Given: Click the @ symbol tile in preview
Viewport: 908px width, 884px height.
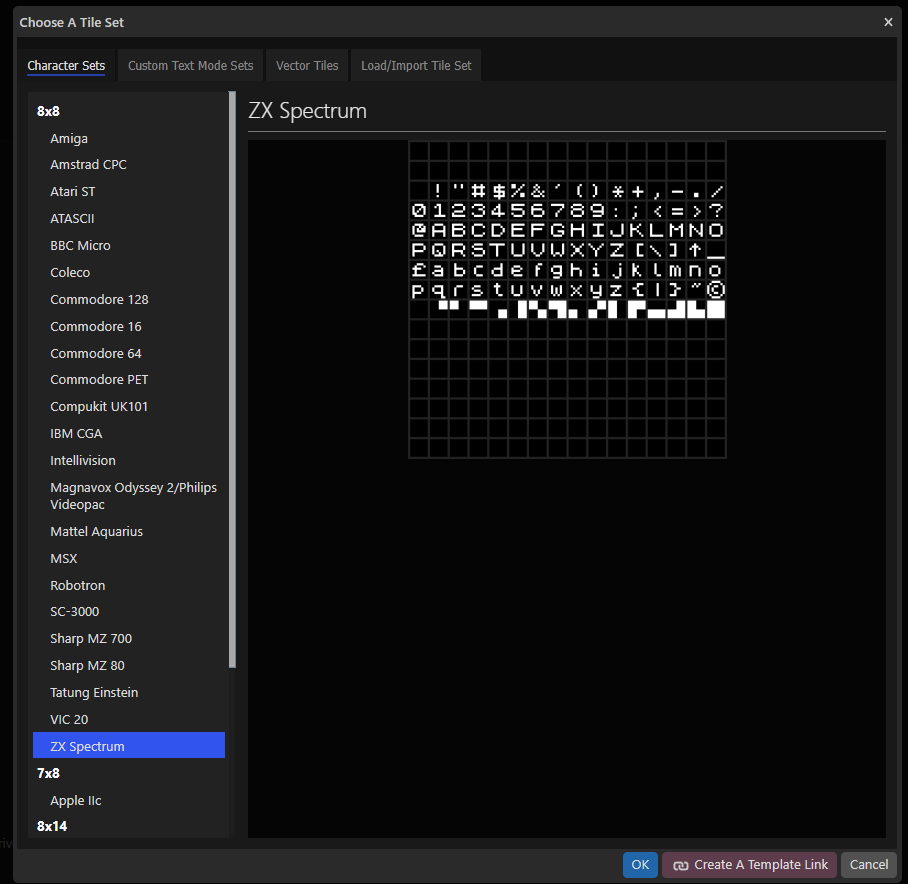Looking at the screenshot, I should (419, 230).
